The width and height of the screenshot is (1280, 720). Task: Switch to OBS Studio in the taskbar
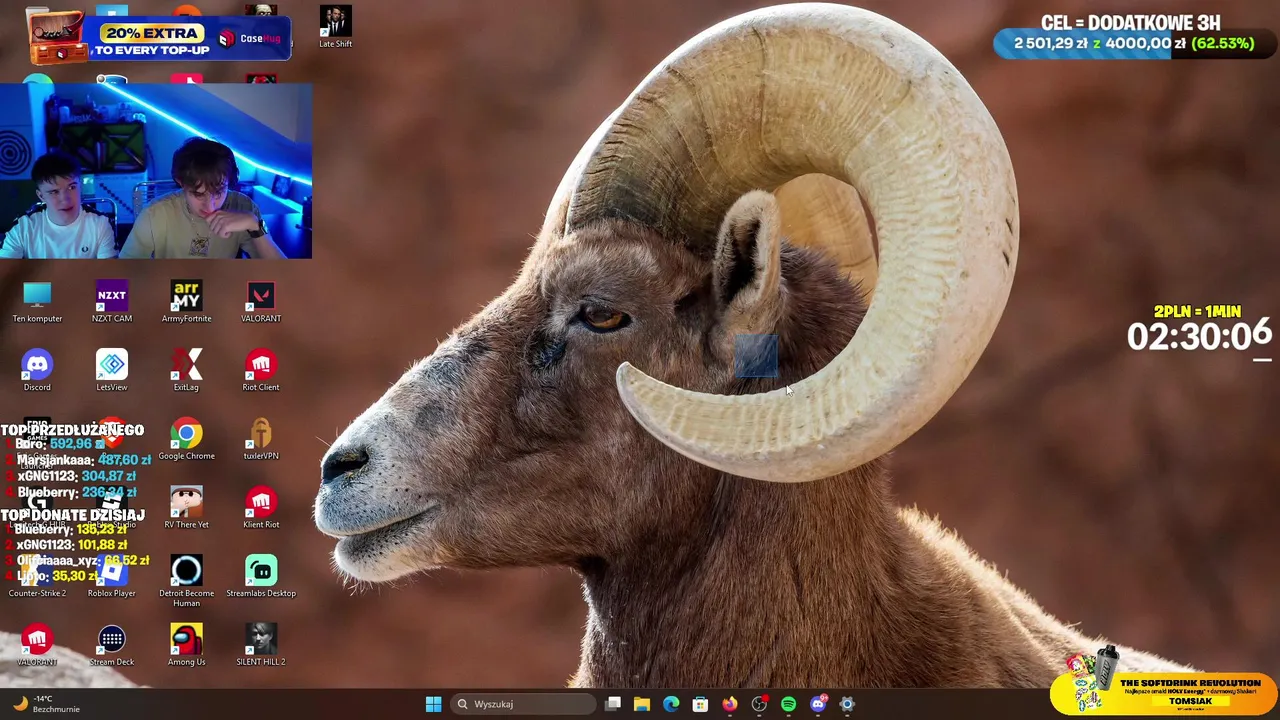tap(759, 704)
